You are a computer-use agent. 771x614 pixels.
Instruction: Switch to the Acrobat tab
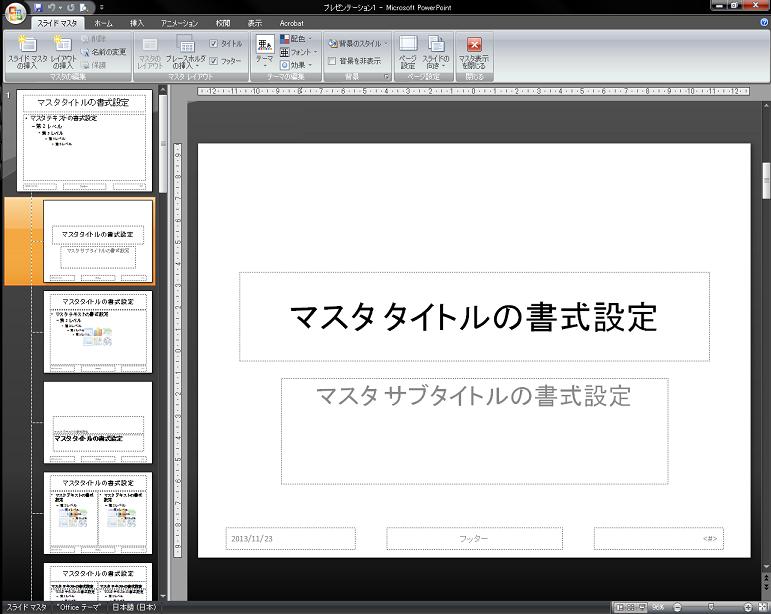click(291, 23)
